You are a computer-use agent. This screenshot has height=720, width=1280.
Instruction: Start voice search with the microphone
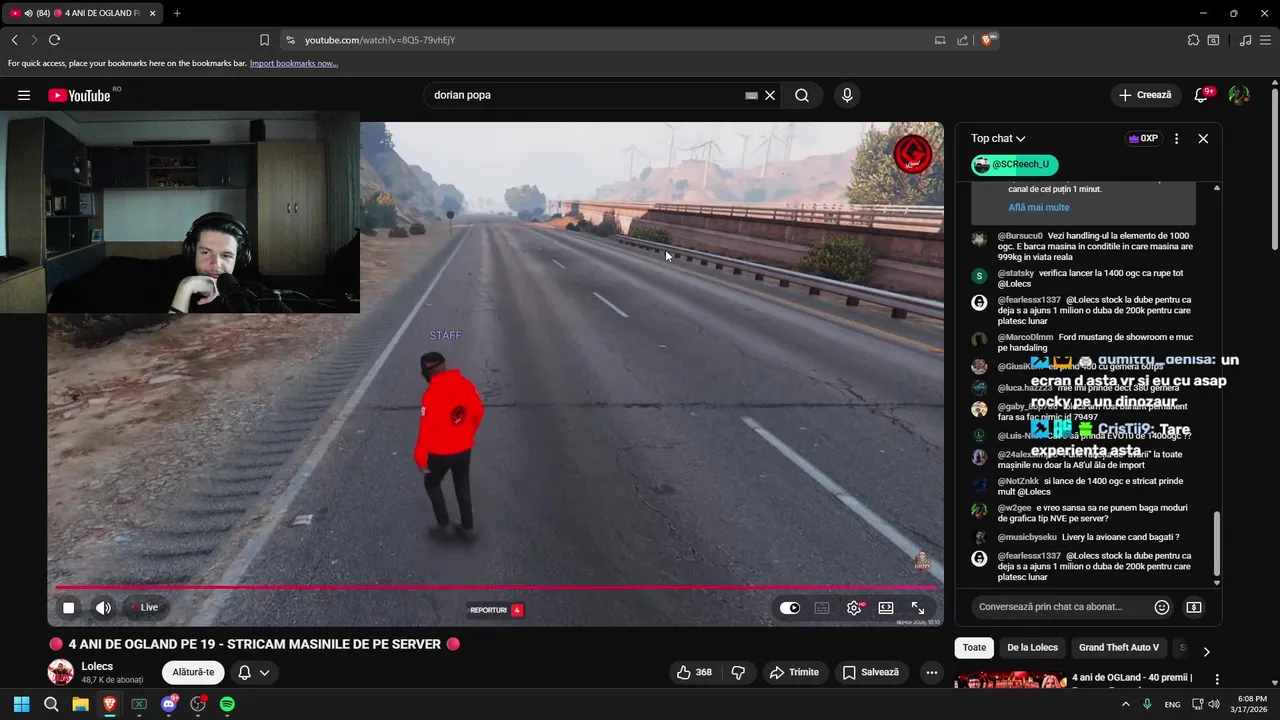(847, 95)
